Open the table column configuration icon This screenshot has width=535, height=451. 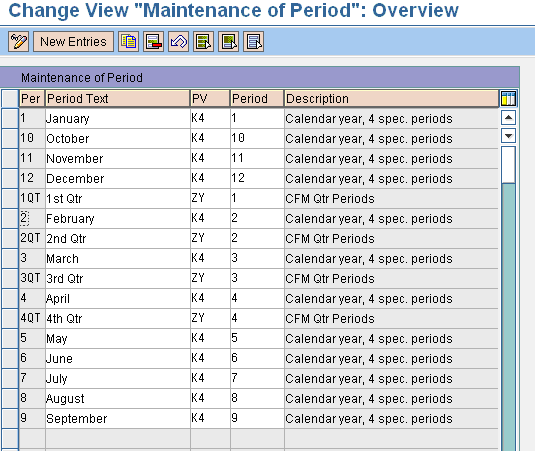tap(508, 99)
